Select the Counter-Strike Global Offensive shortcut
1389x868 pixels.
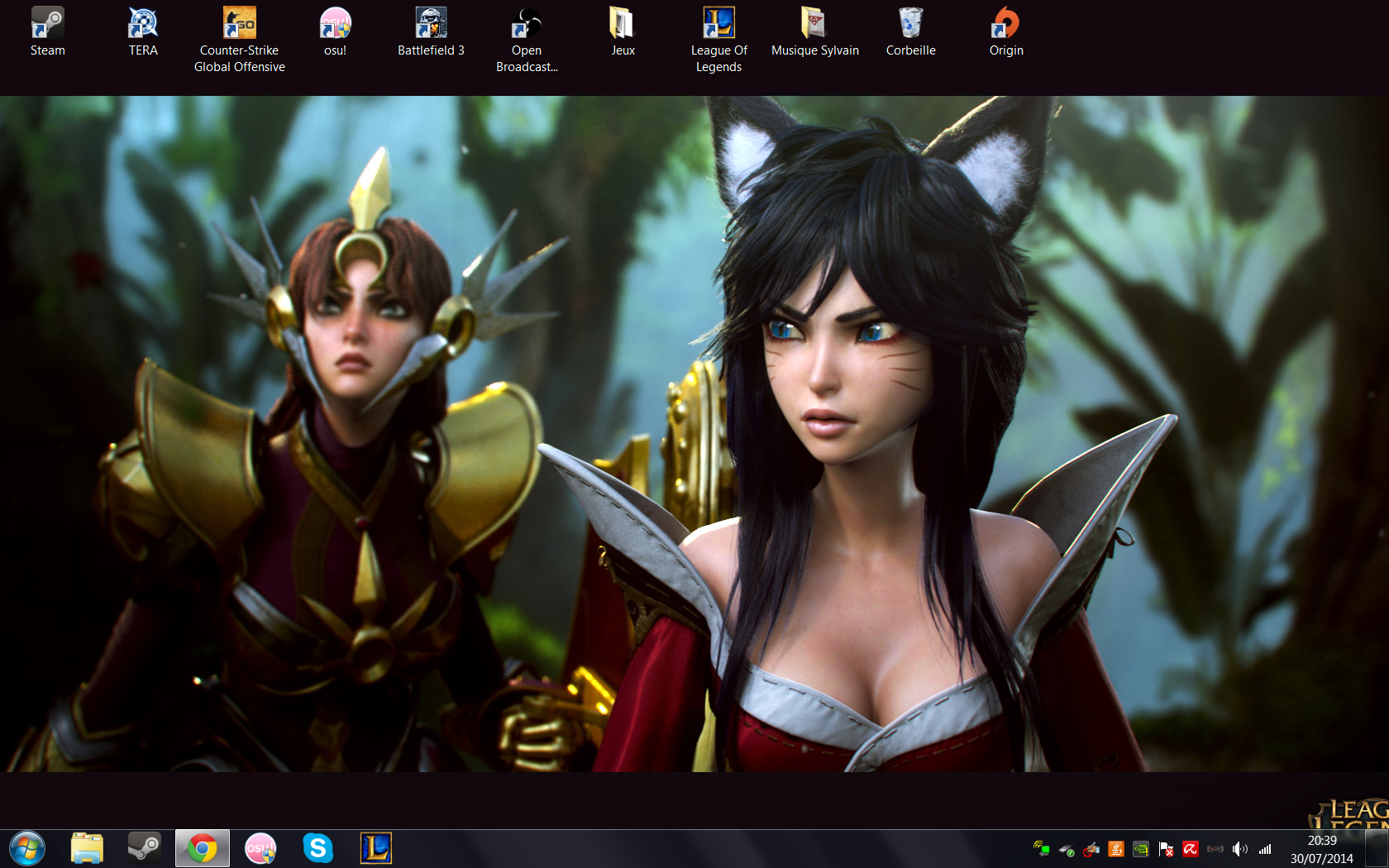click(x=239, y=40)
